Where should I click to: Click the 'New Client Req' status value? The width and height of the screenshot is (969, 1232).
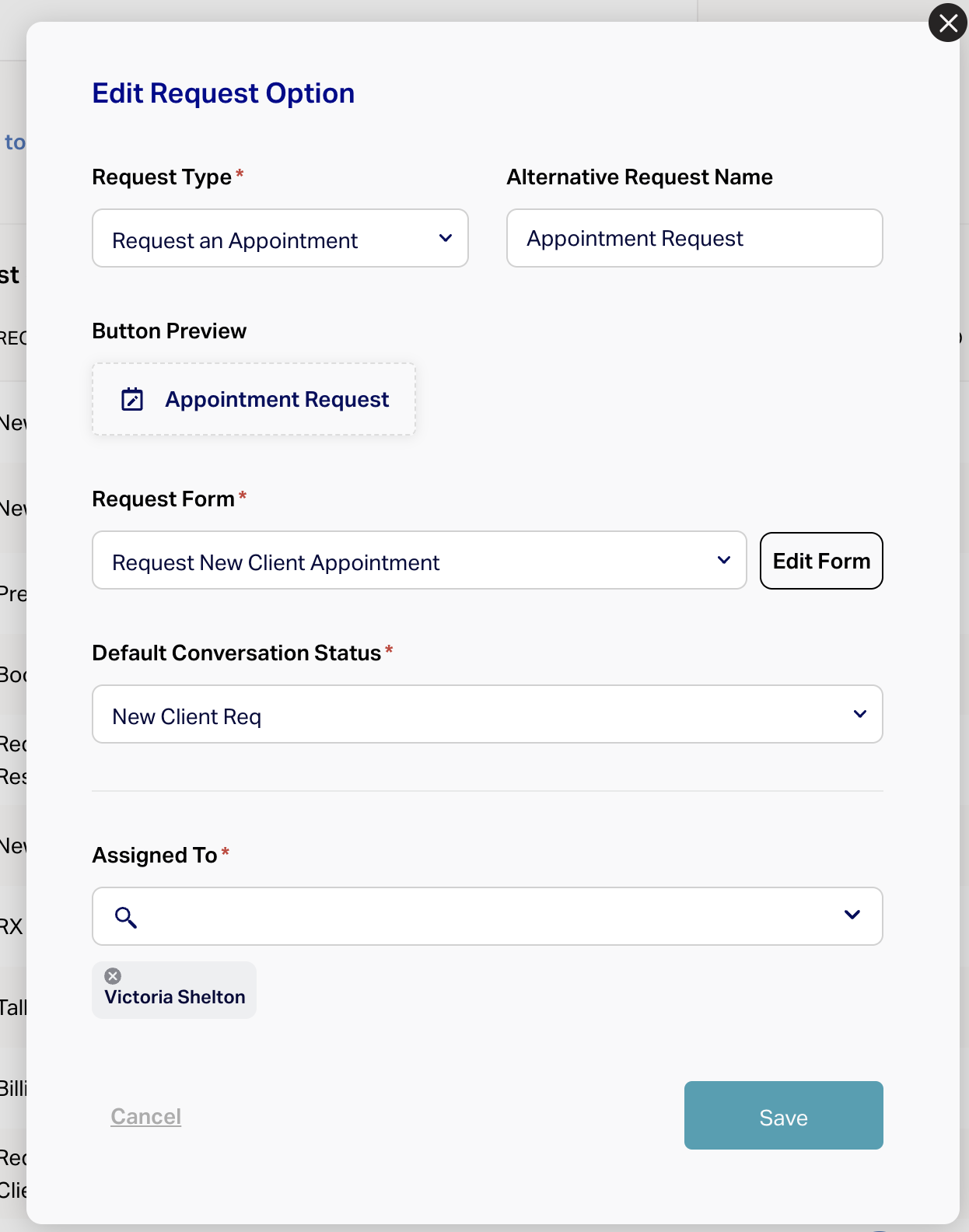click(187, 717)
